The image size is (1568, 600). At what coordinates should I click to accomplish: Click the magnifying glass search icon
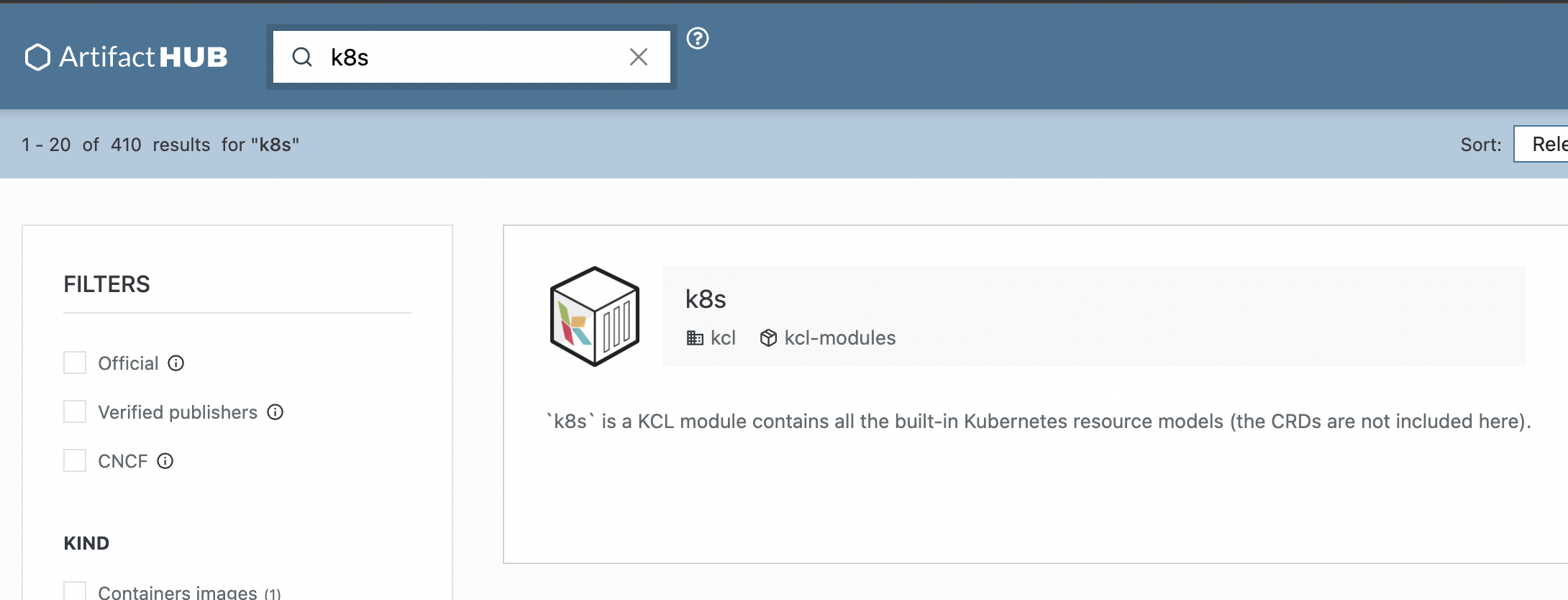point(302,57)
